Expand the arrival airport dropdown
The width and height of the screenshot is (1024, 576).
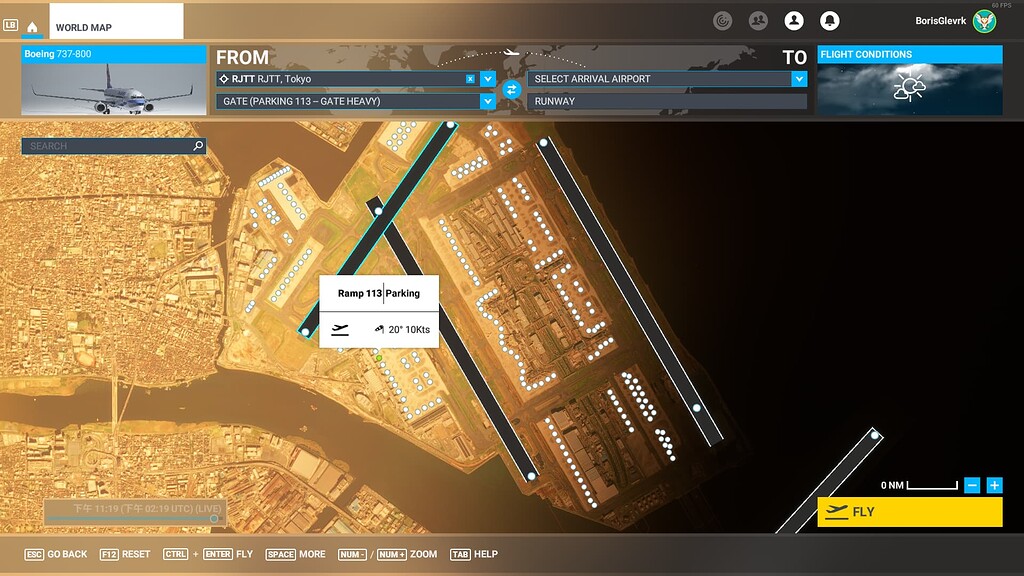click(x=799, y=79)
